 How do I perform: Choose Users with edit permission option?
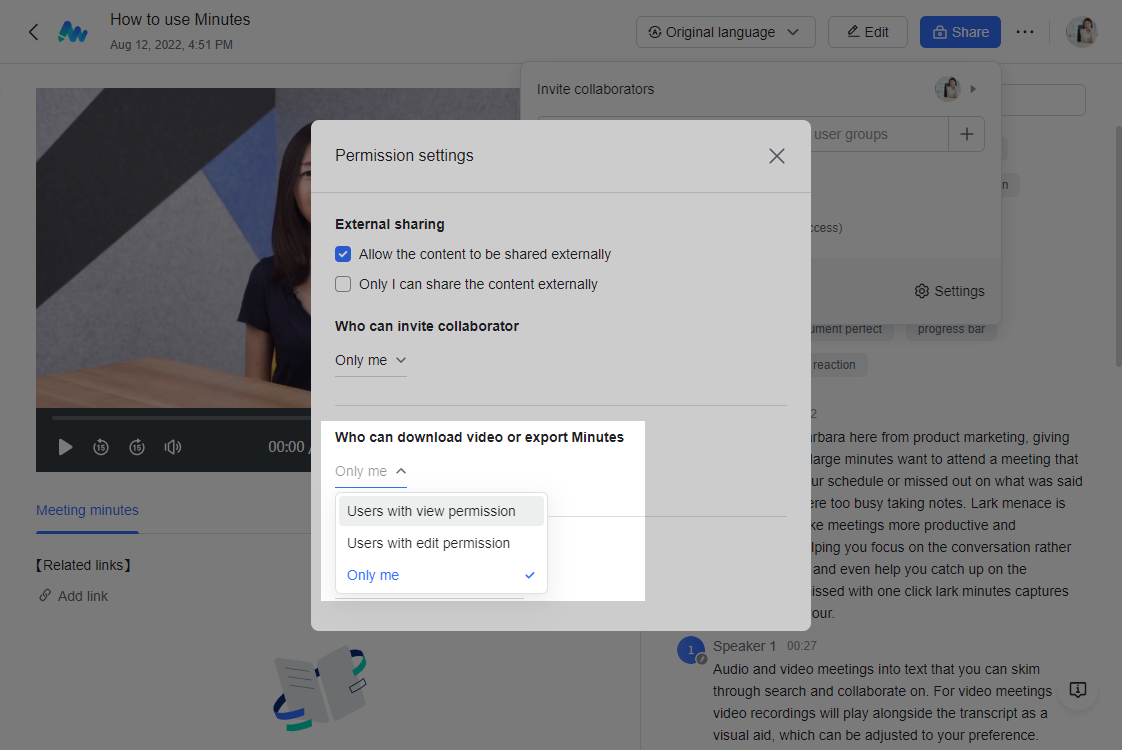click(428, 543)
